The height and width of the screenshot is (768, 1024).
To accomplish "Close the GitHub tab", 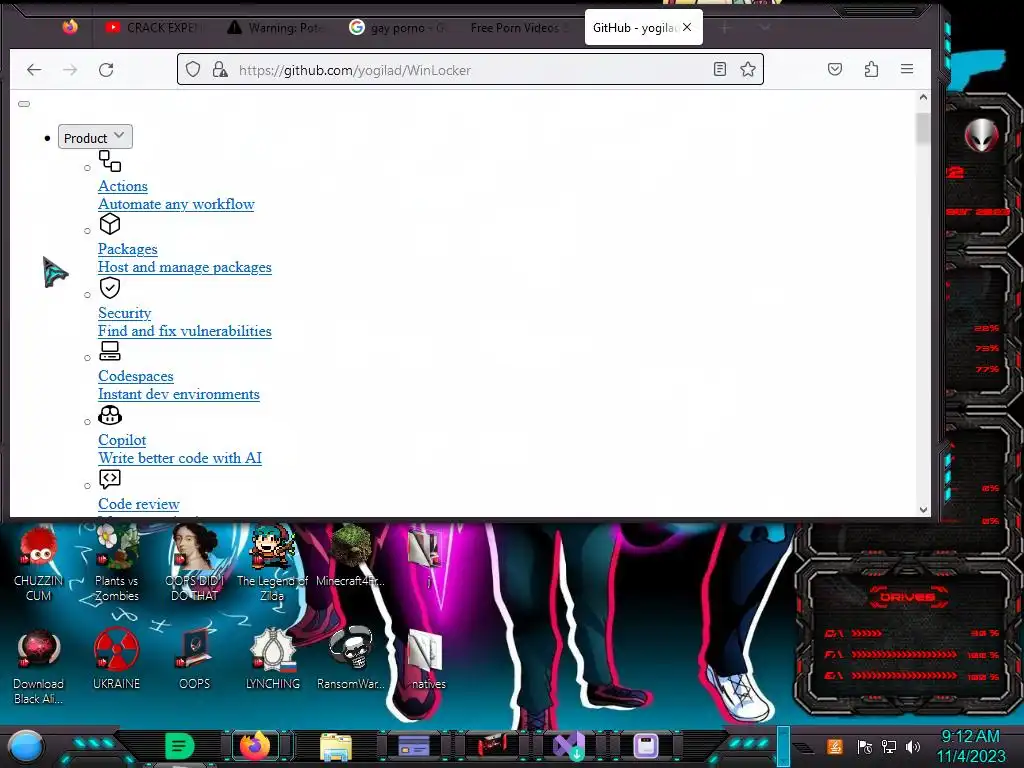I will 687,27.
